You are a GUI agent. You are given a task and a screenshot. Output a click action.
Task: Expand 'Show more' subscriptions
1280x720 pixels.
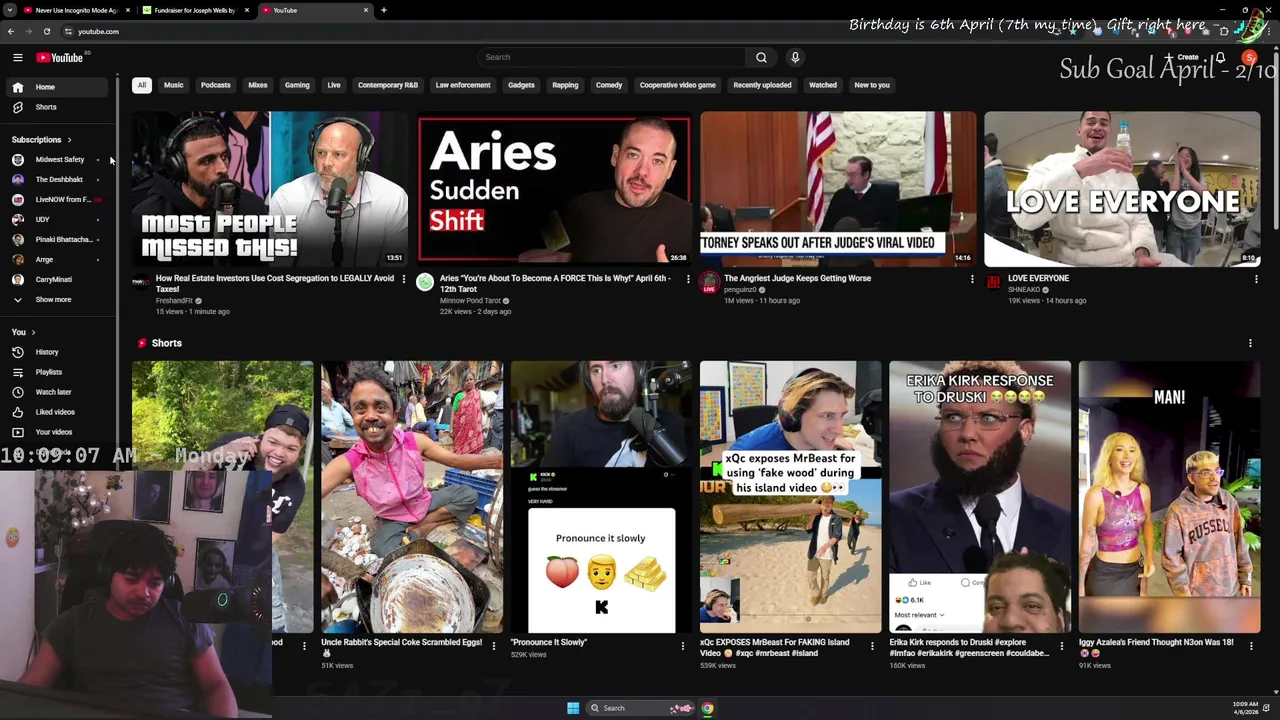(x=55, y=299)
